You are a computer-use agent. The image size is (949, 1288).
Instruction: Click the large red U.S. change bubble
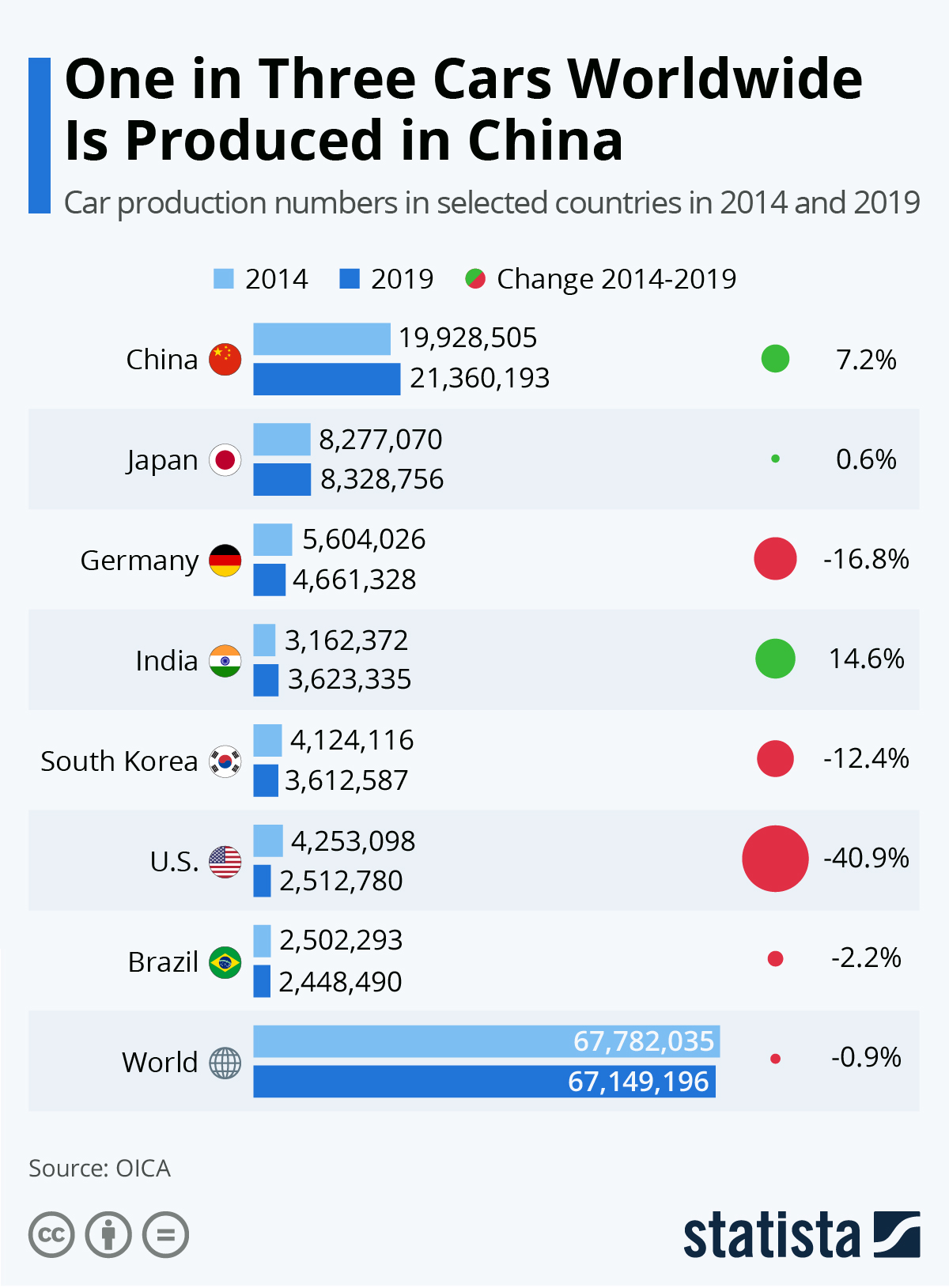(775, 859)
